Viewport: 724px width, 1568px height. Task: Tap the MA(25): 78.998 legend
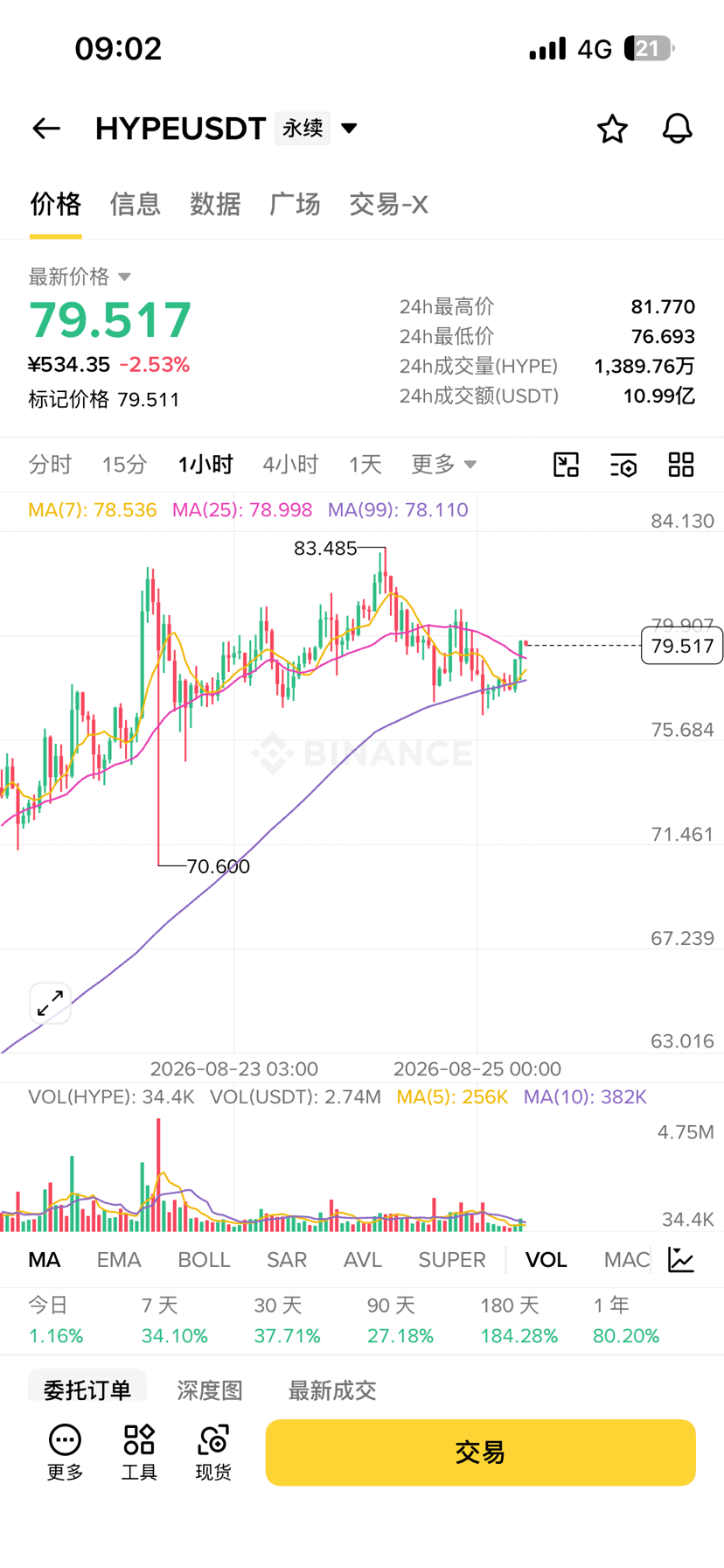click(242, 510)
